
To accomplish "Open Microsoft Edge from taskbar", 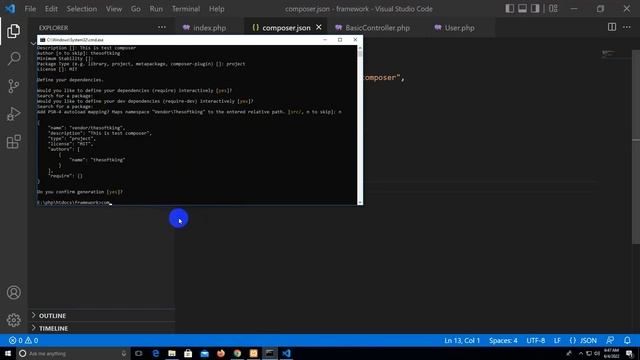I will pyautogui.click(x=156, y=353).
